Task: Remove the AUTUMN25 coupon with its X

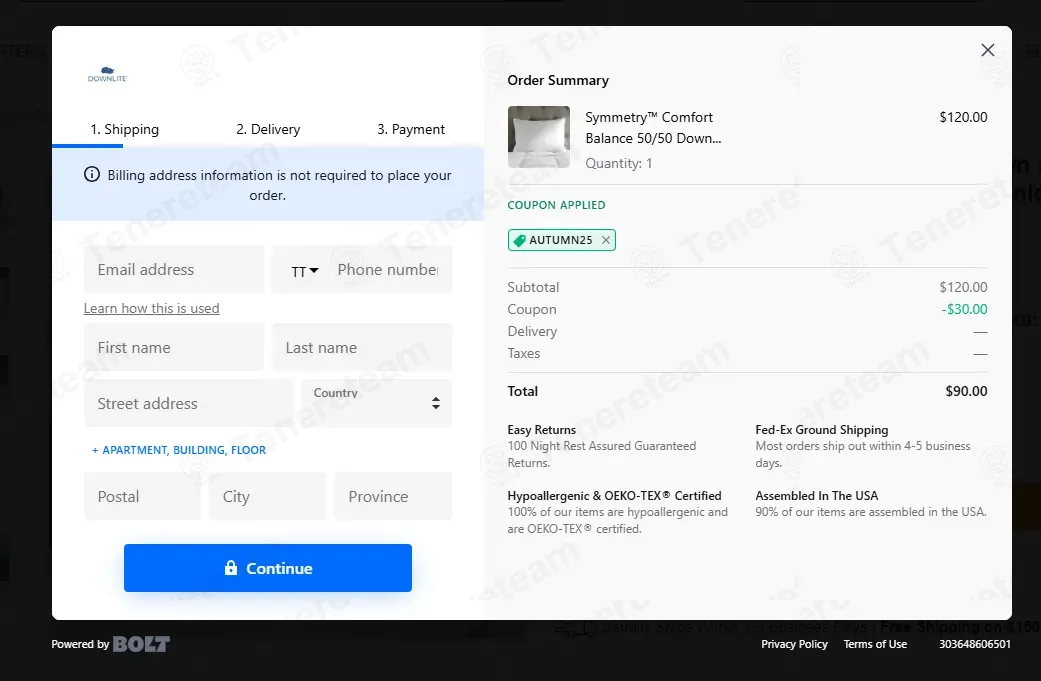Action: (x=605, y=240)
